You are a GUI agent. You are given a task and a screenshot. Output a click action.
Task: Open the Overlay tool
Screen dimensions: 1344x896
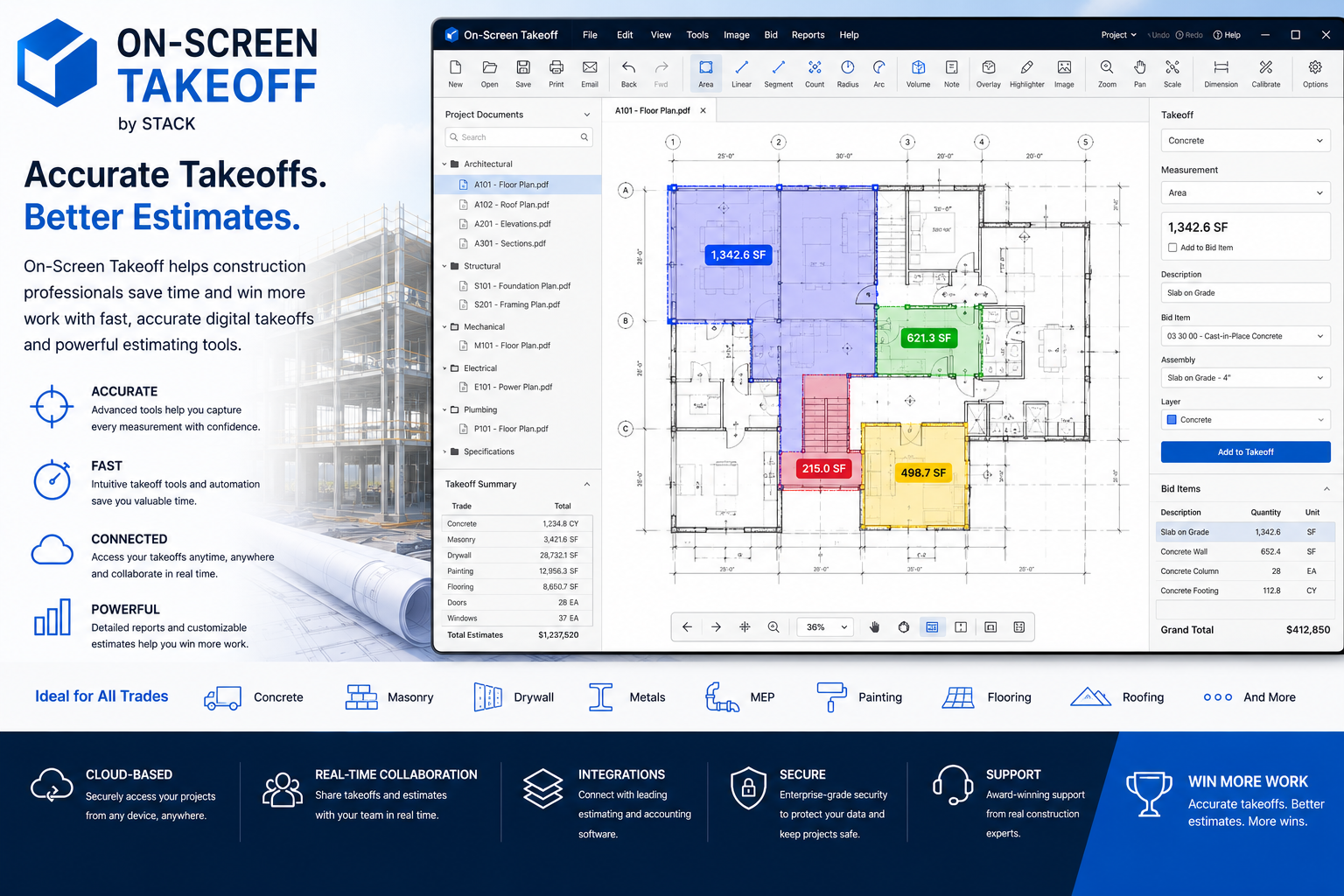pyautogui.click(x=988, y=73)
